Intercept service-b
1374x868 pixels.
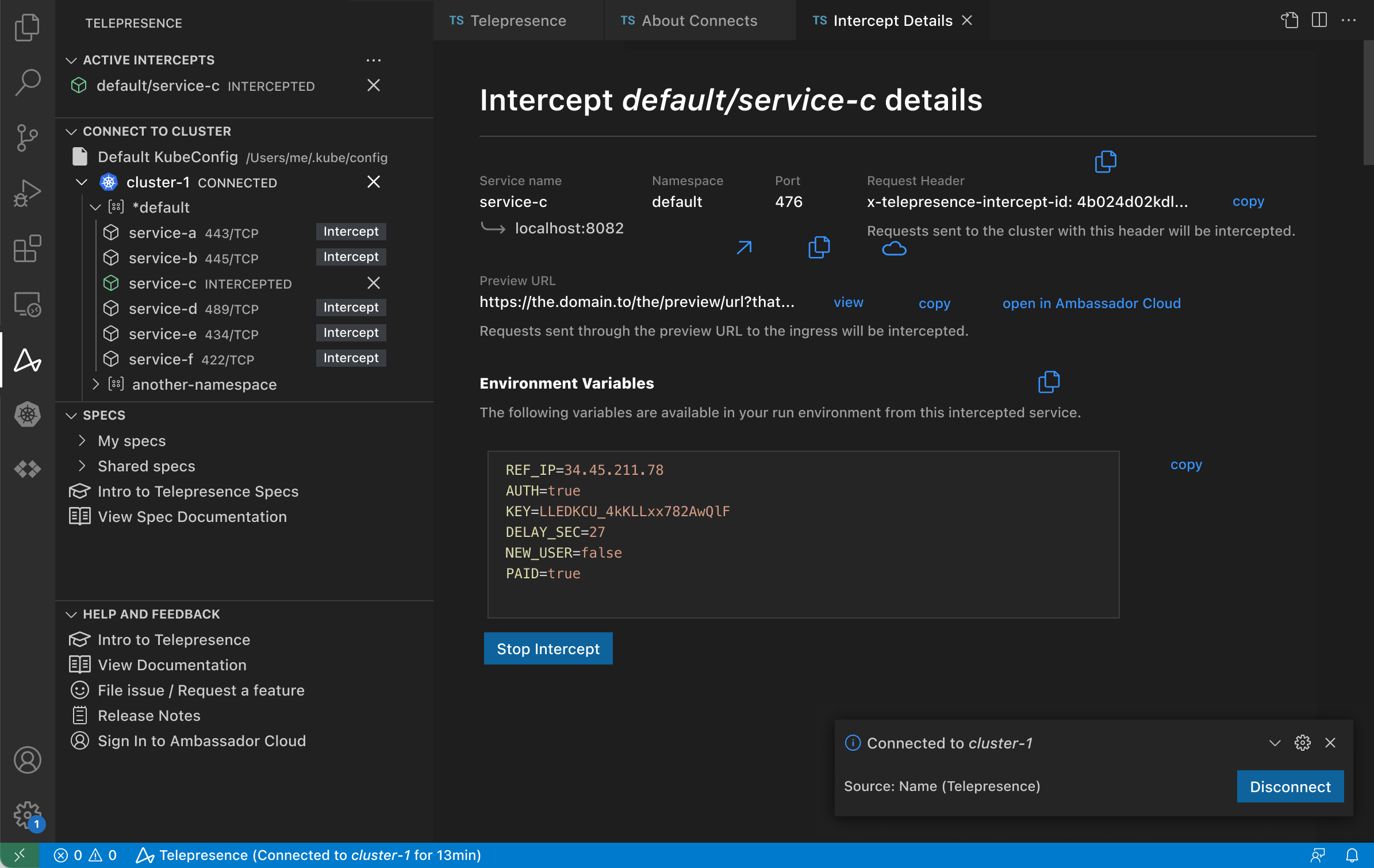351,257
